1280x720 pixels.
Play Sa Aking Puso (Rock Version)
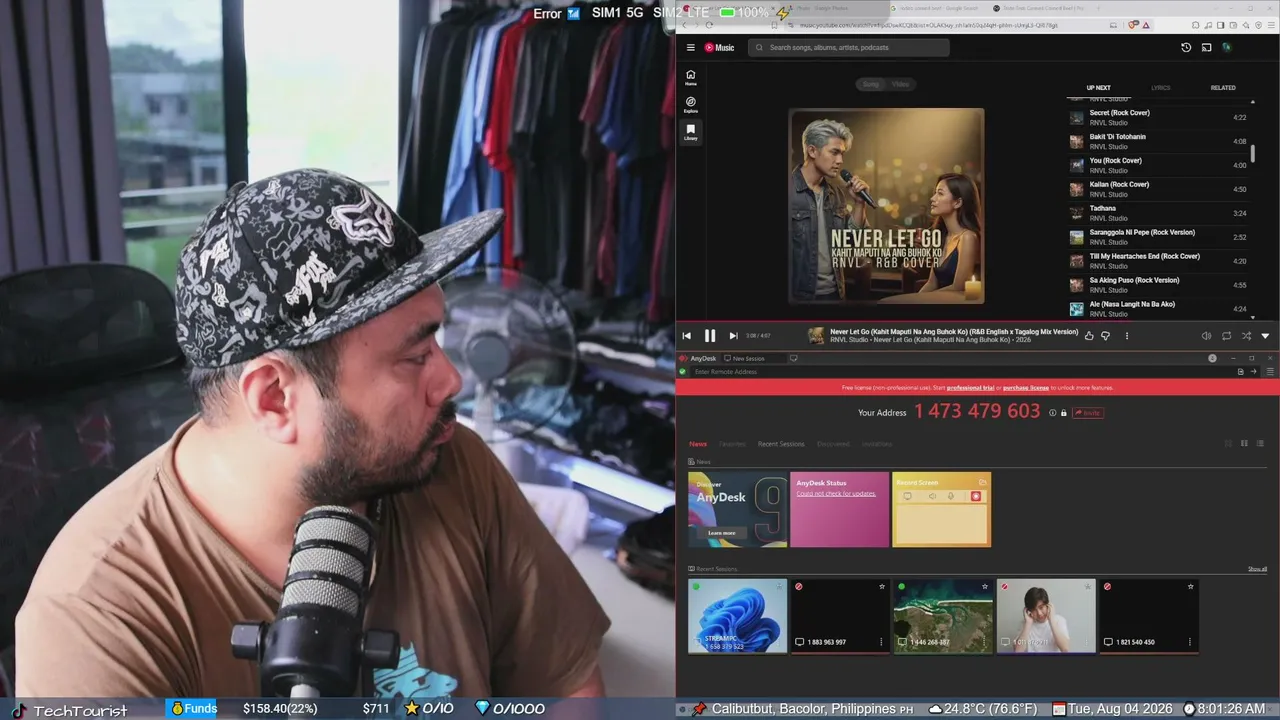[x=1158, y=285]
